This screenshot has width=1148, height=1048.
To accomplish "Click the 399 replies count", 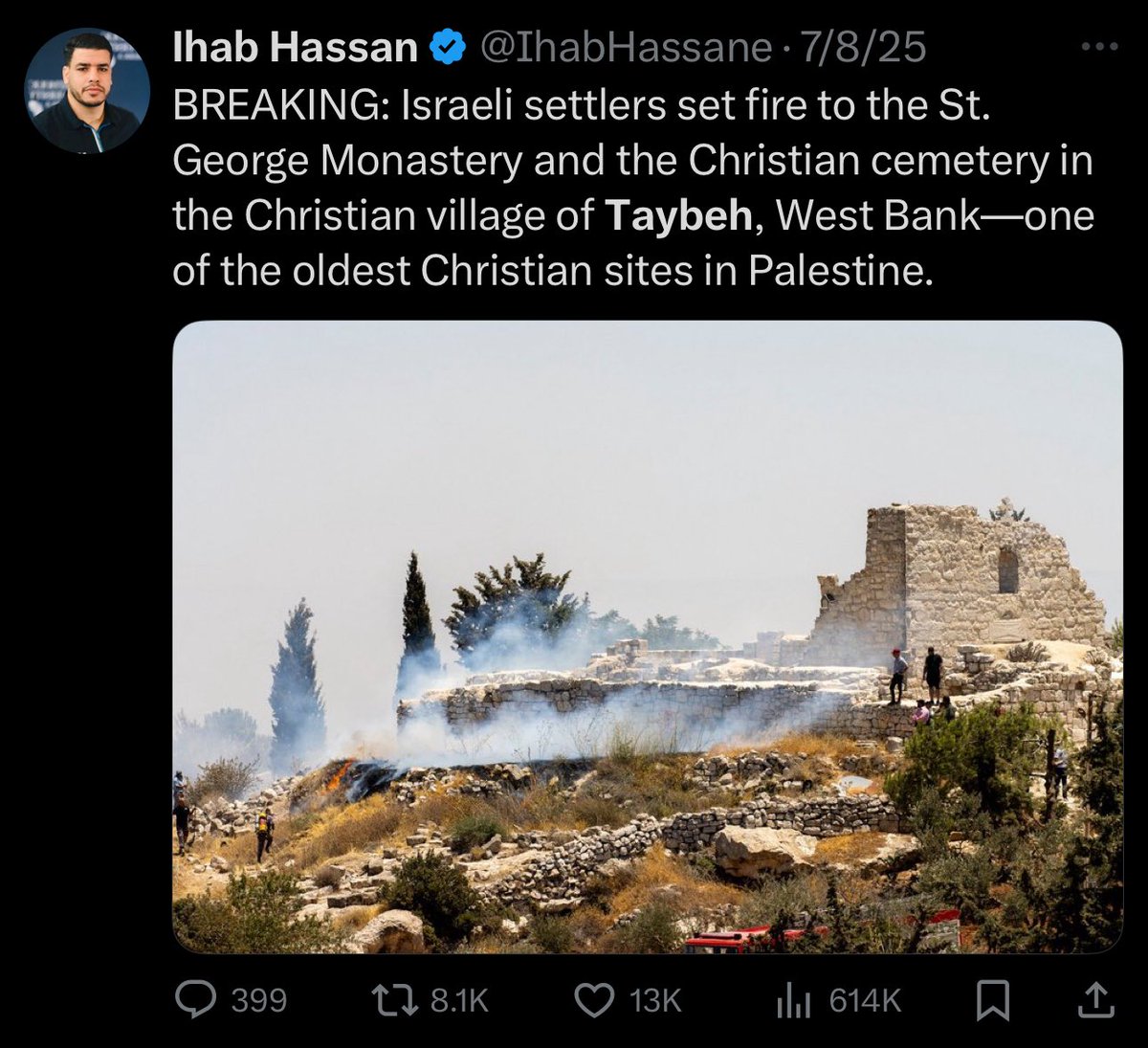I will click(258, 1001).
